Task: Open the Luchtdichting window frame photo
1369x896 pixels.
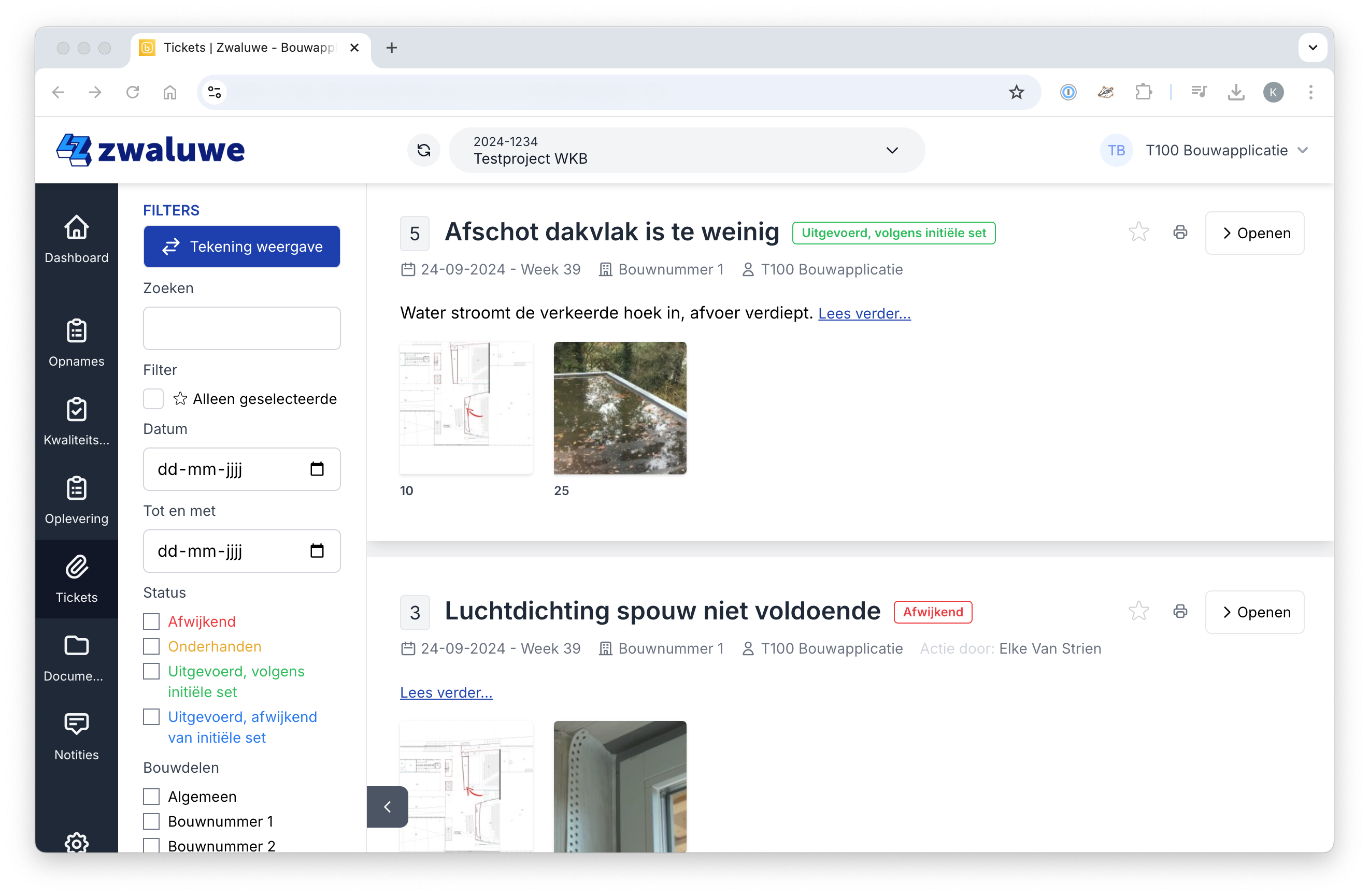Action: tap(620, 786)
